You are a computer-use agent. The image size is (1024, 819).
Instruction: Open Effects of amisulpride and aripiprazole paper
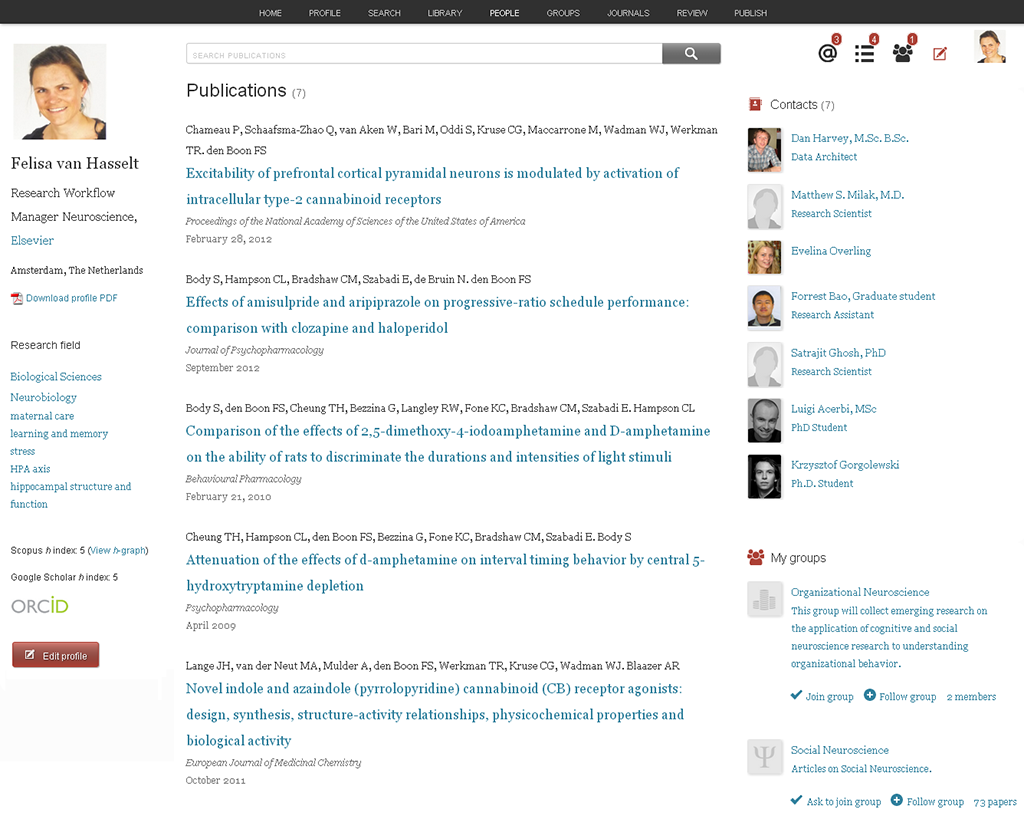(437, 315)
